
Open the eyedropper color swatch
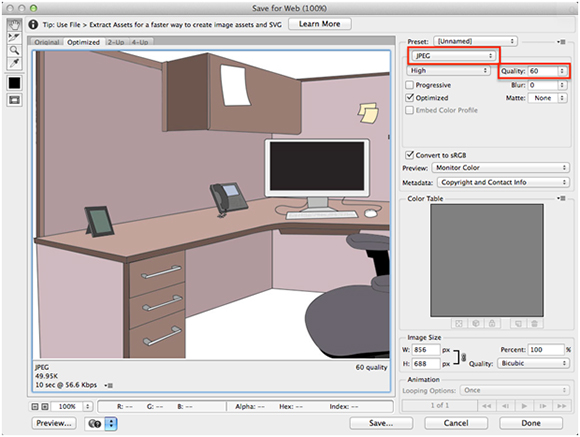14,83
